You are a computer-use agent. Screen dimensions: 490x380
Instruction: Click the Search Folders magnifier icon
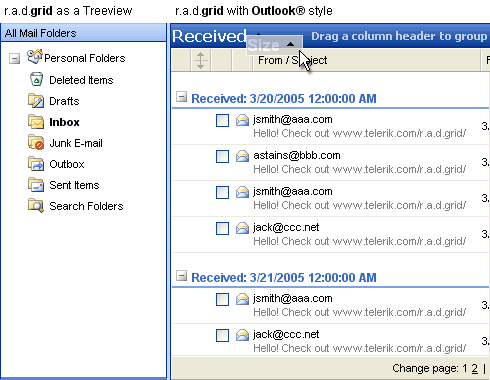36,206
